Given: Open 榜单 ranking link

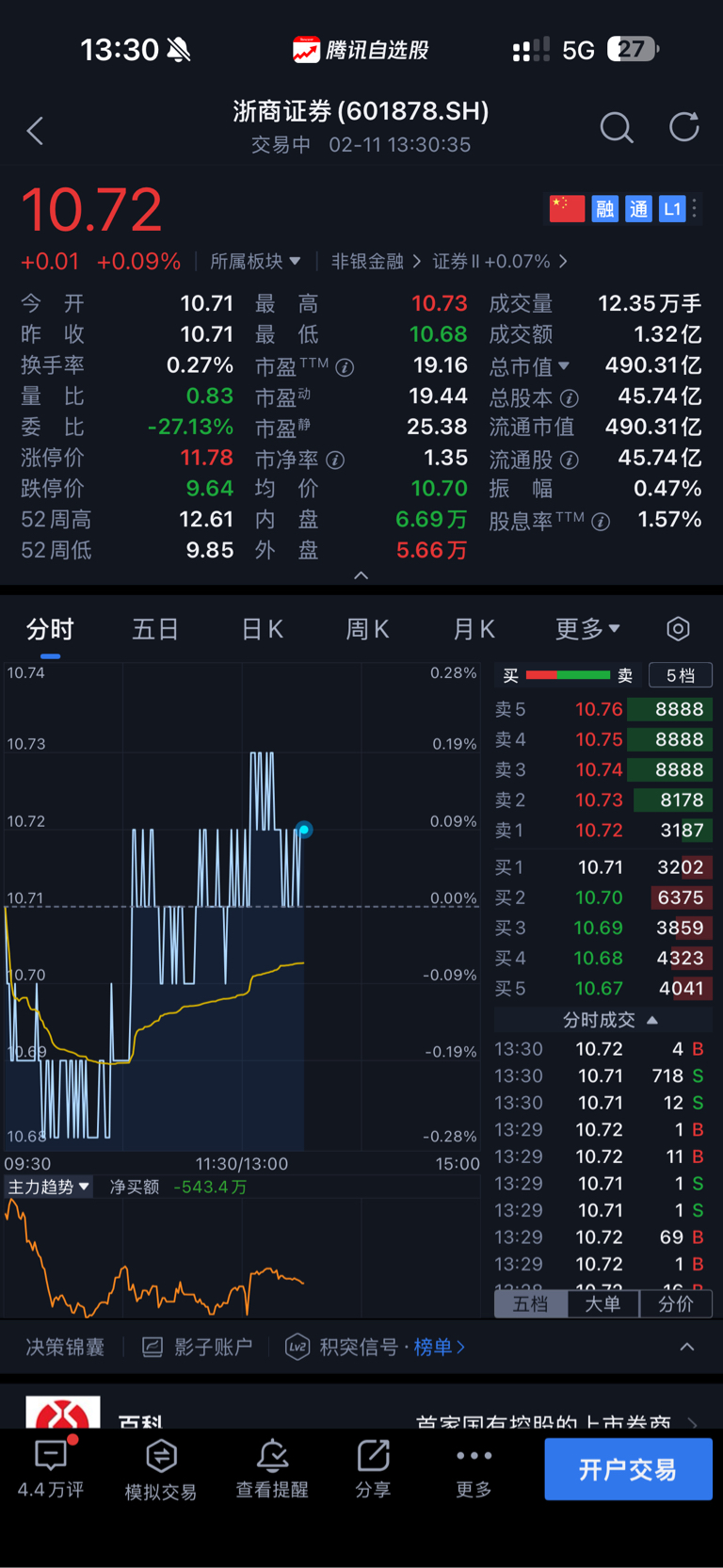Looking at the screenshot, I should [x=440, y=1347].
